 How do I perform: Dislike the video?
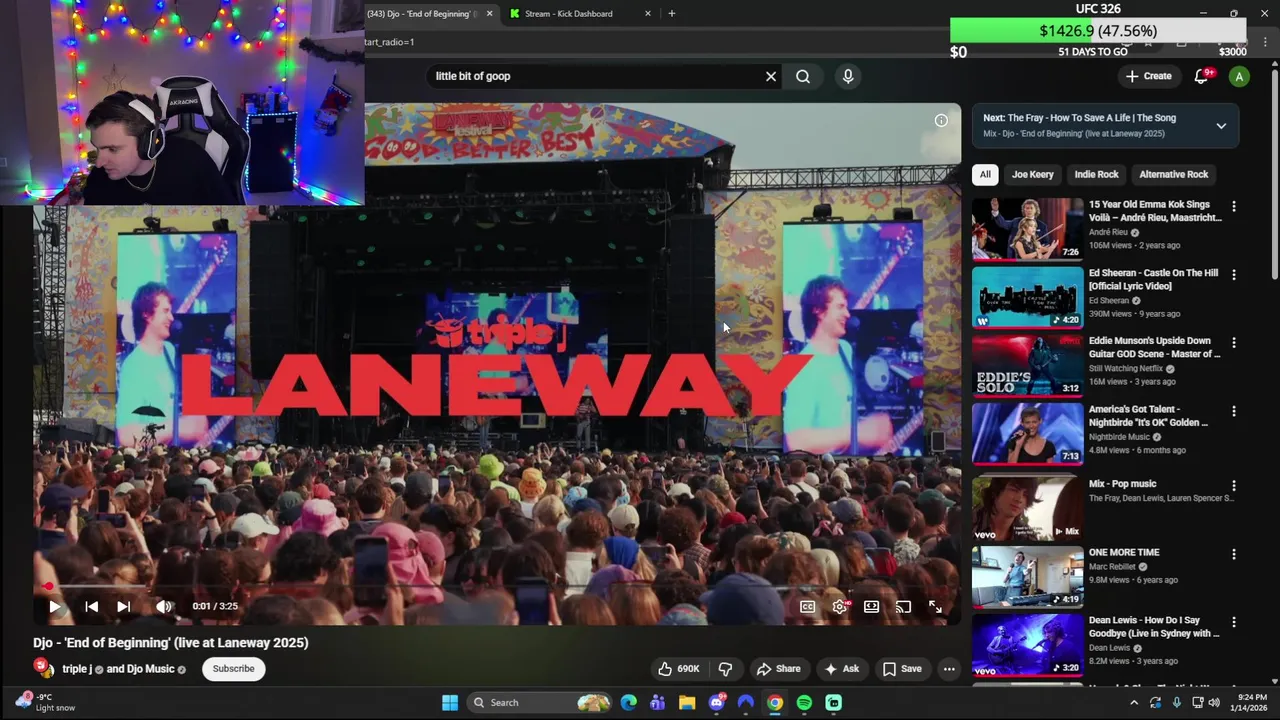(x=726, y=669)
